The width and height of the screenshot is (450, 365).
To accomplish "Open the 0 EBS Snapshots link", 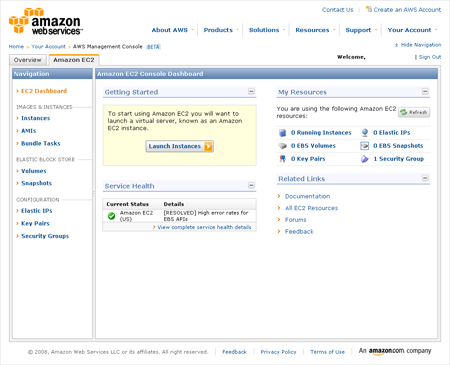I will coord(398,146).
